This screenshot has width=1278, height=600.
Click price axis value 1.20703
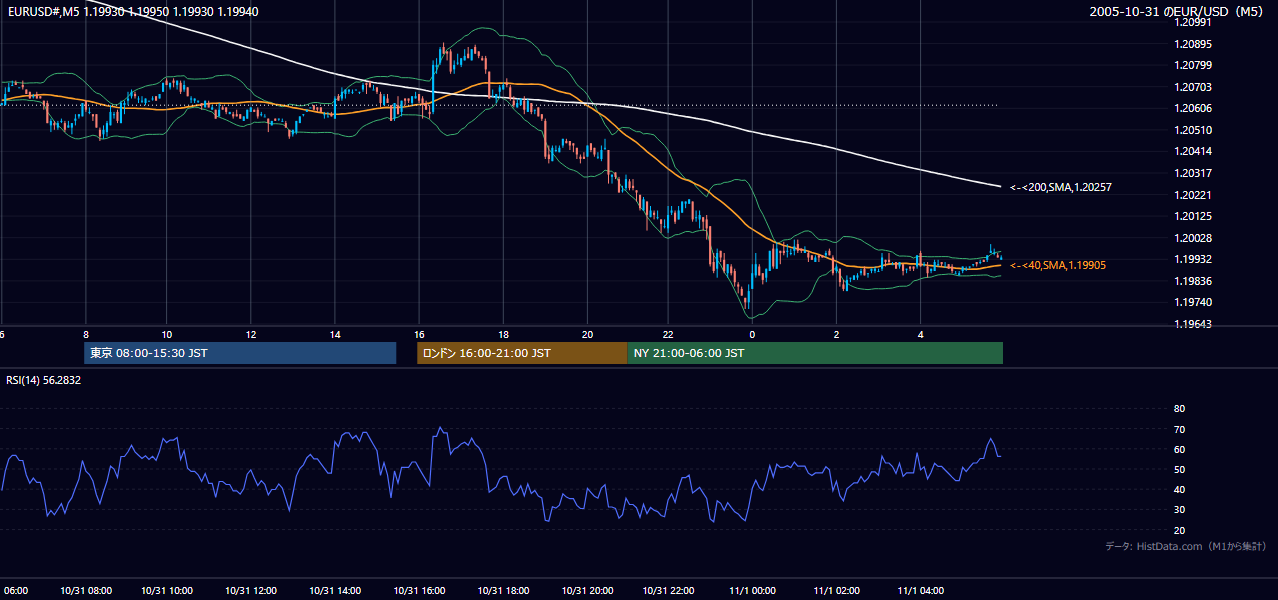point(1193,87)
